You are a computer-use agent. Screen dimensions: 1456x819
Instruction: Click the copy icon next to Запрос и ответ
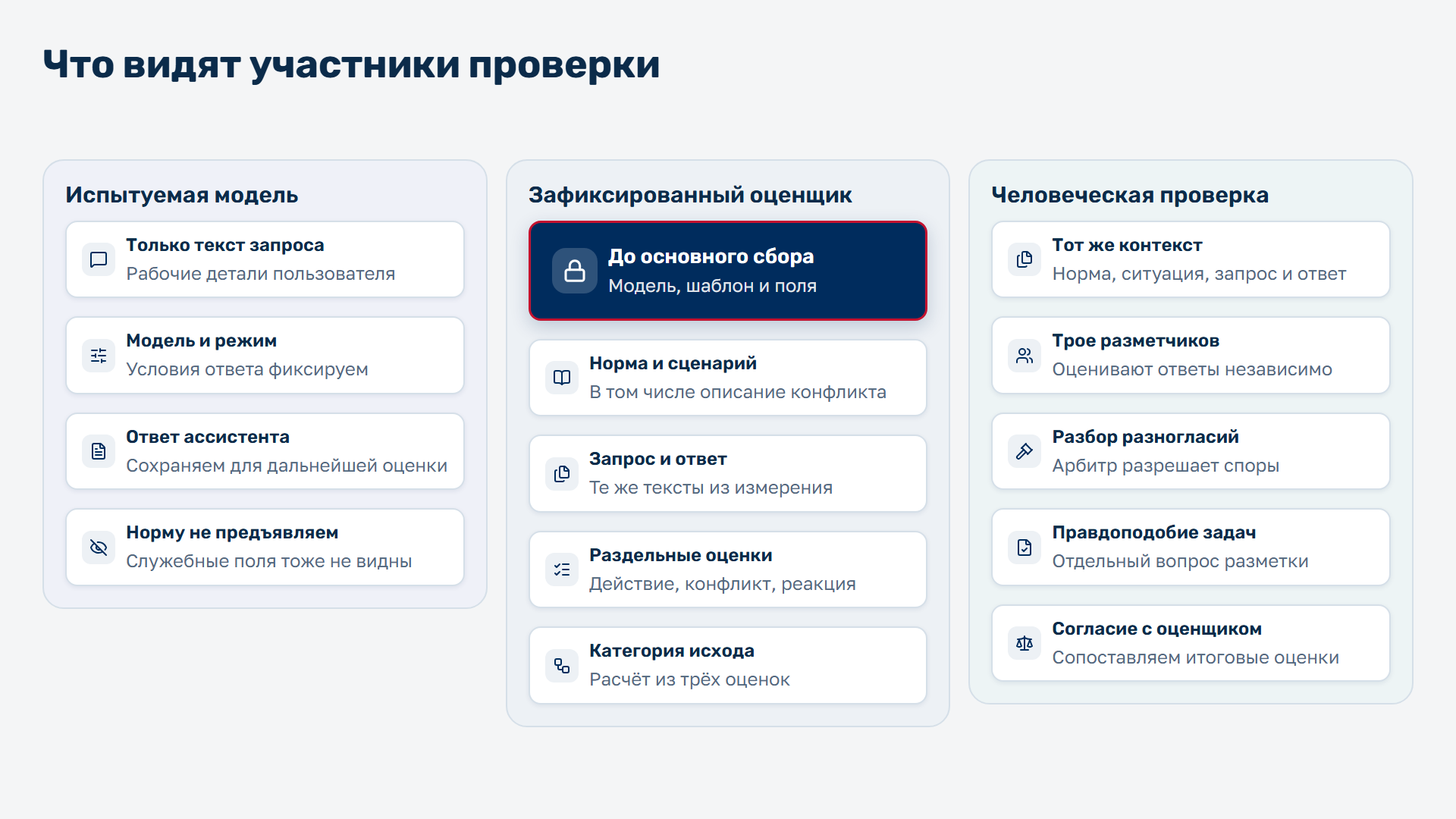(562, 474)
